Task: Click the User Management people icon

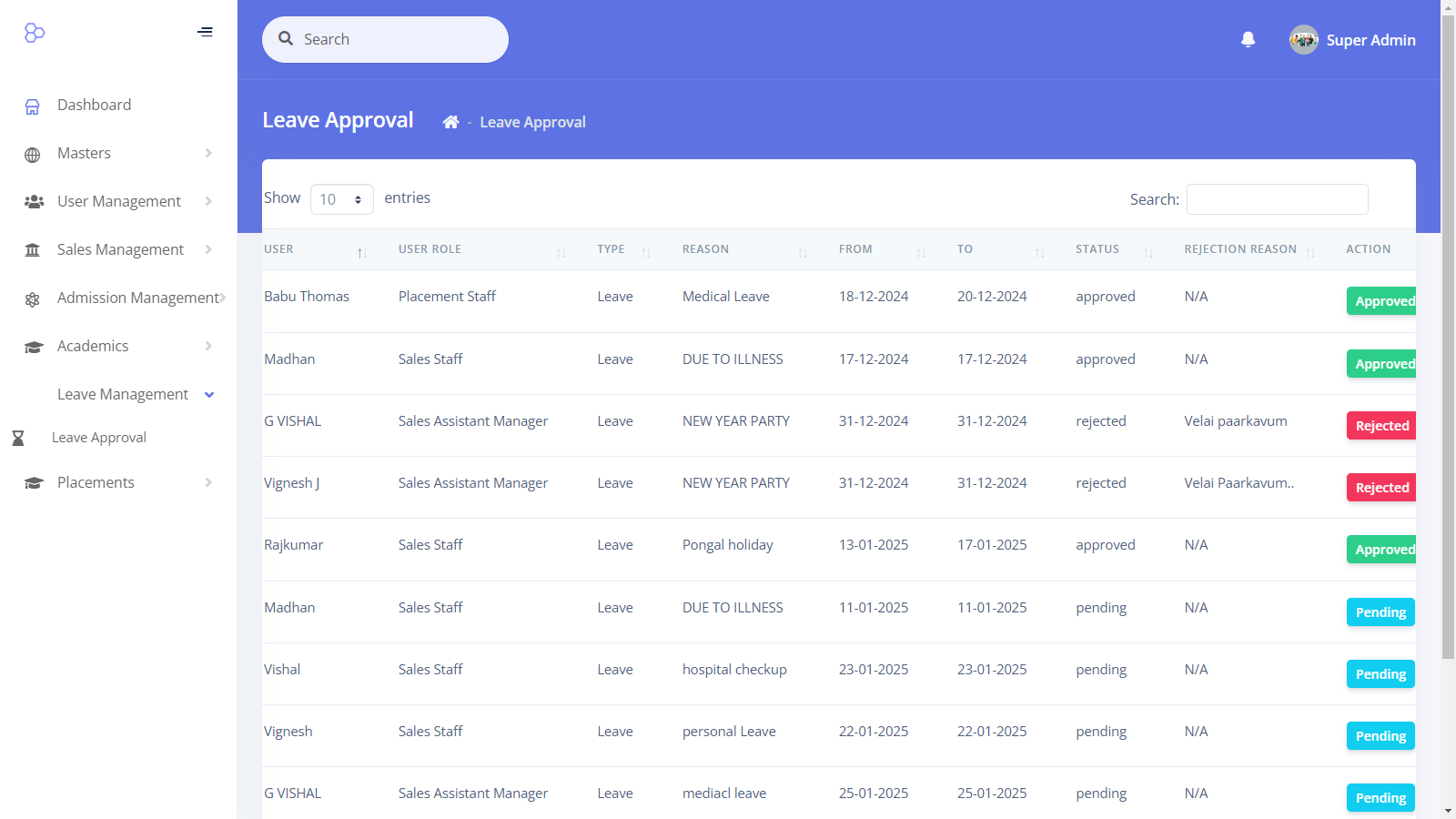Action: click(34, 202)
